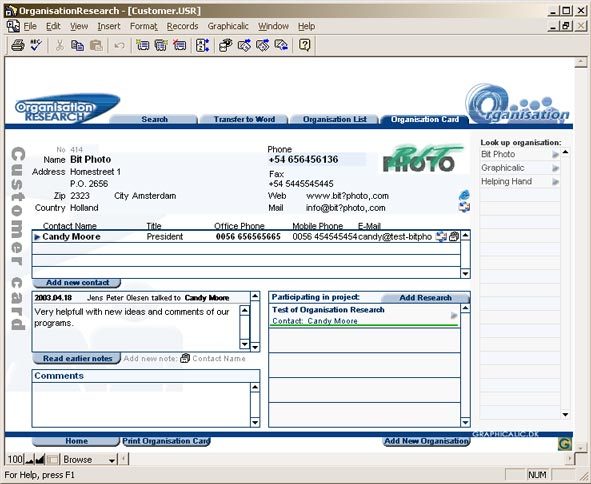The image size is (591, 484).
Task: Click the spell check toolbar icon
Action: (x=36, y=46)
